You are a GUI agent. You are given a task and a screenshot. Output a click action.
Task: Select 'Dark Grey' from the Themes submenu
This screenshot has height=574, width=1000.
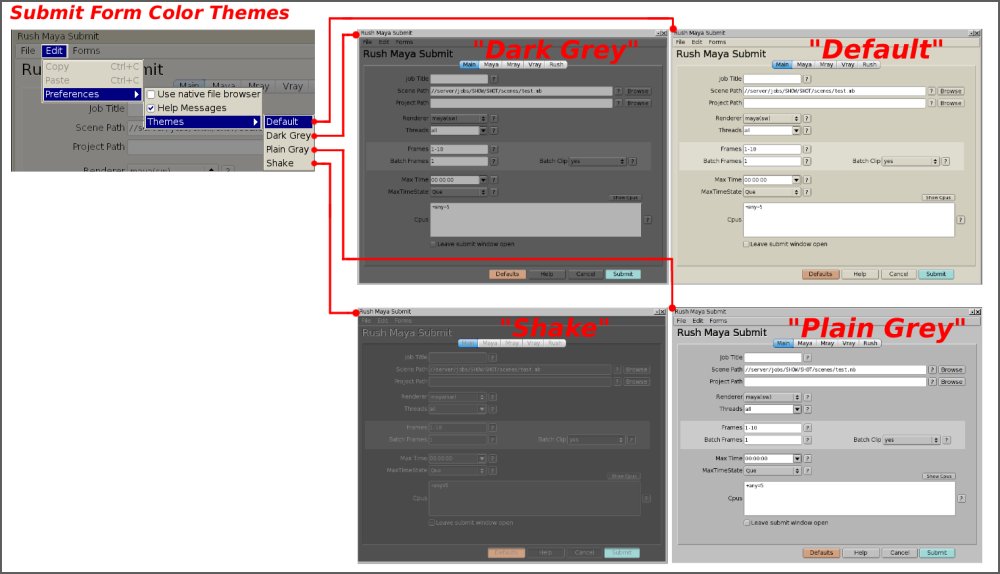tap(288, 135)
